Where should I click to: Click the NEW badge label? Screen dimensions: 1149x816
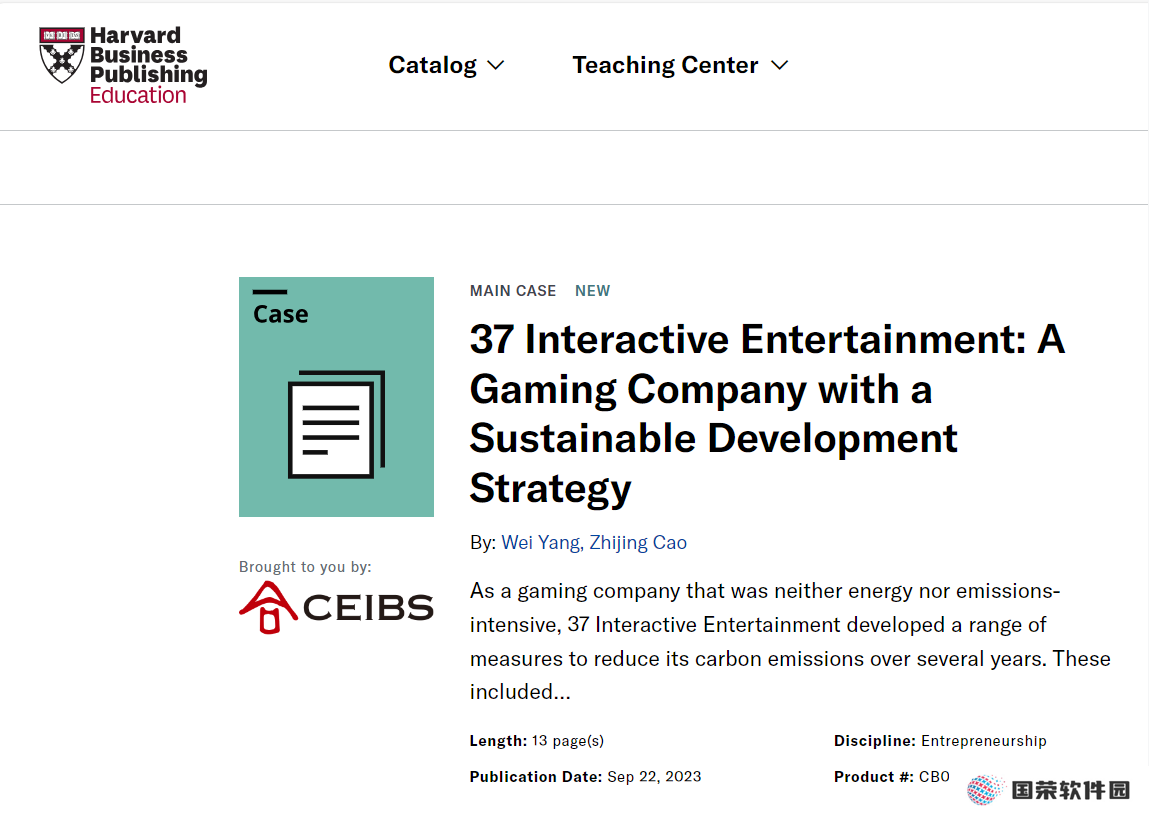593,291
